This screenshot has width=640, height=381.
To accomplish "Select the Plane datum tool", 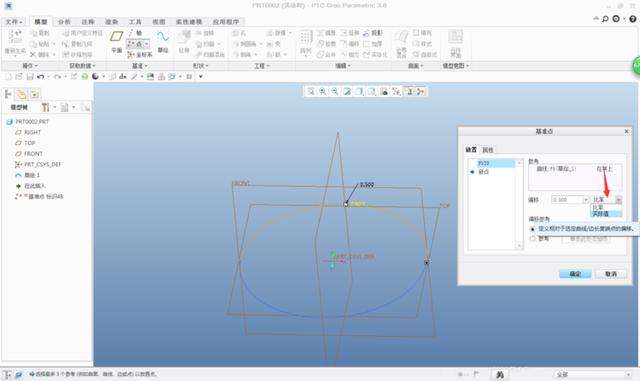I will pos(117,42).
